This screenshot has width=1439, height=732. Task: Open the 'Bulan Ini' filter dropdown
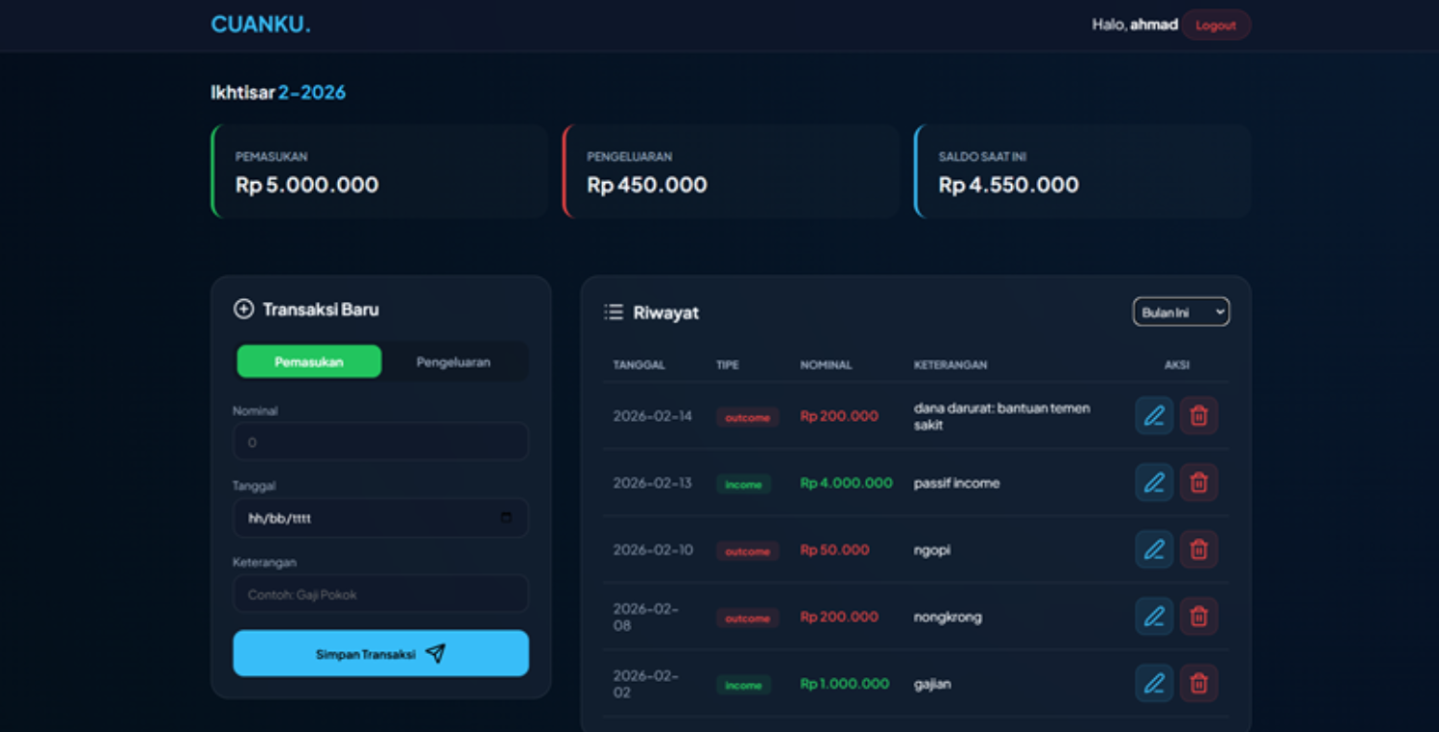1180,313
